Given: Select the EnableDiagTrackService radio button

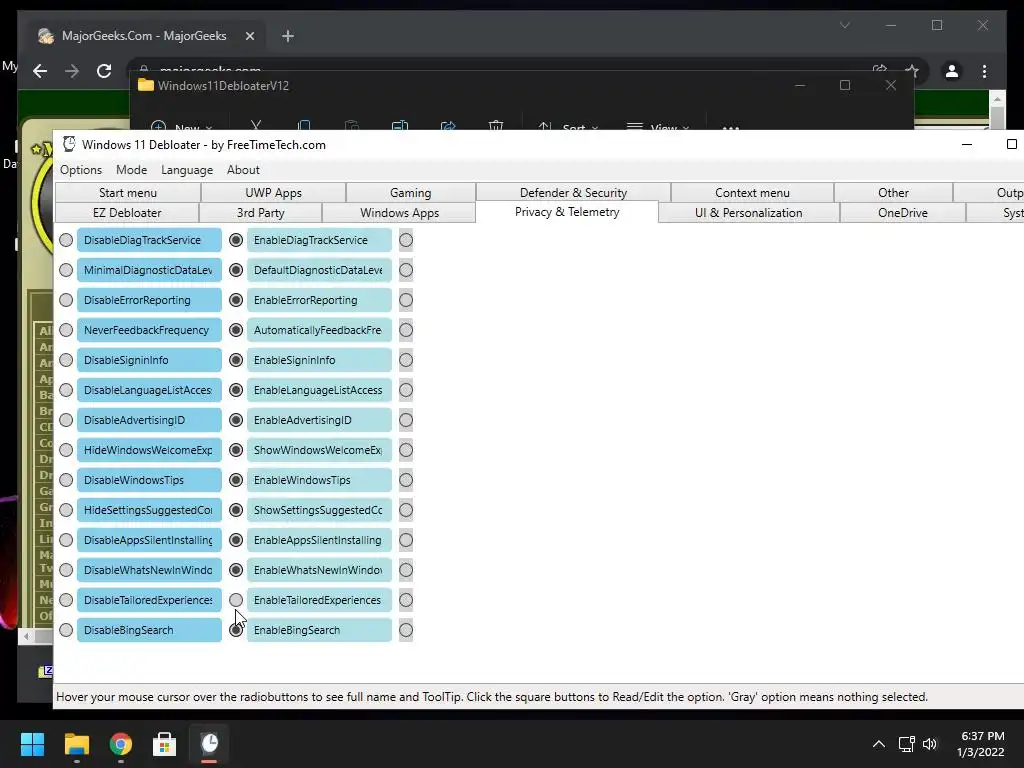Looking at the screenshot, I should tap(236, 240).
